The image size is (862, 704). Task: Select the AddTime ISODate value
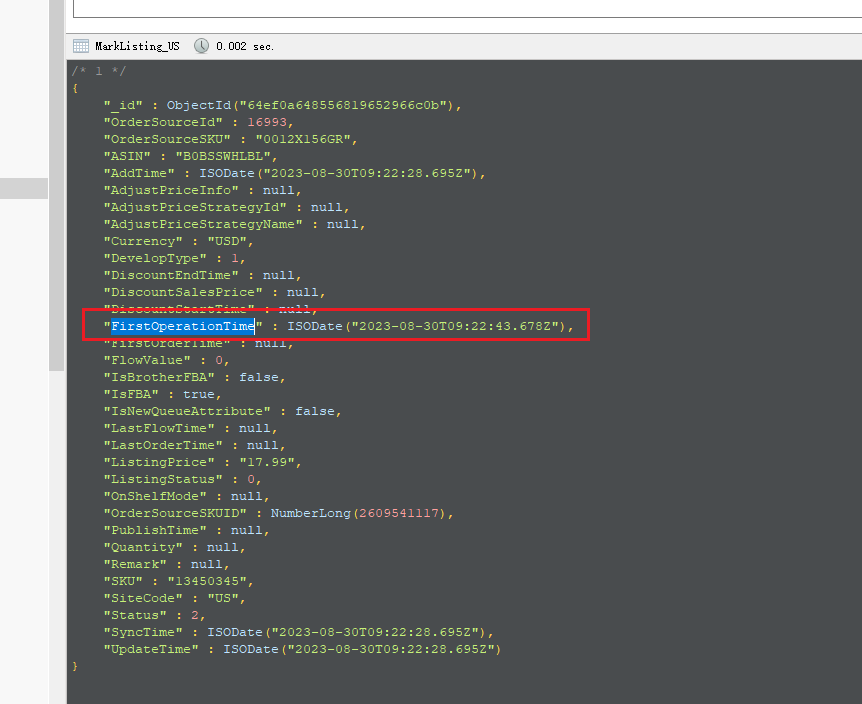coord(339,173)
